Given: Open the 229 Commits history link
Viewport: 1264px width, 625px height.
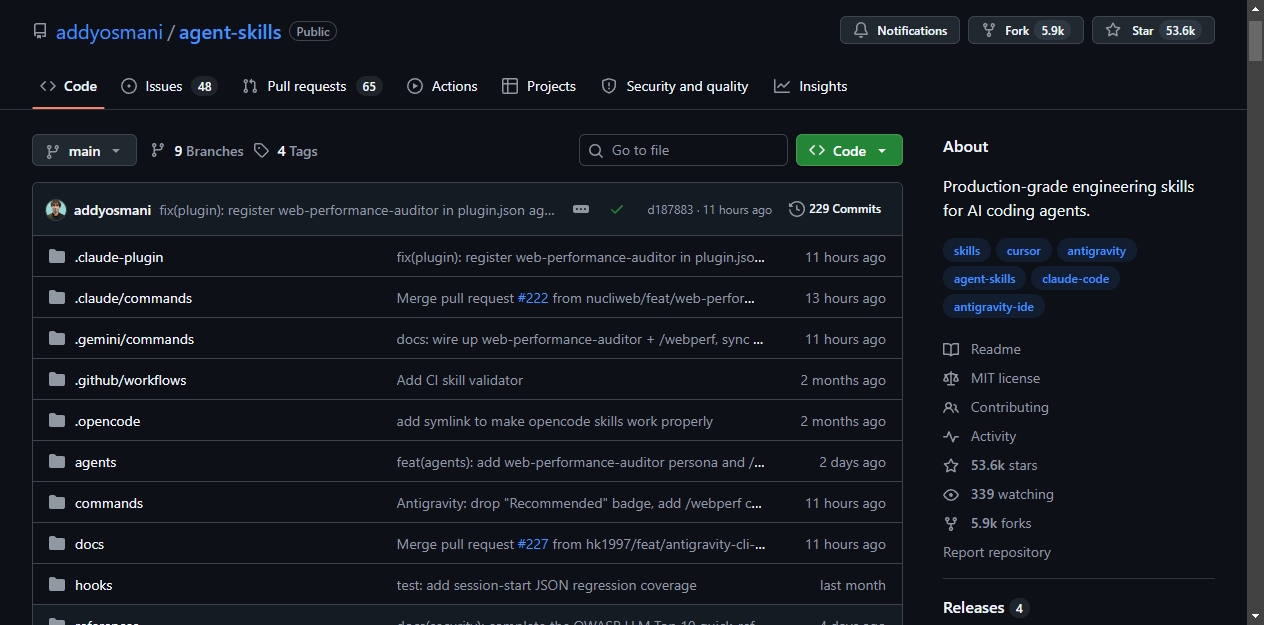Looking at the screenshot, I should [835, 209].
